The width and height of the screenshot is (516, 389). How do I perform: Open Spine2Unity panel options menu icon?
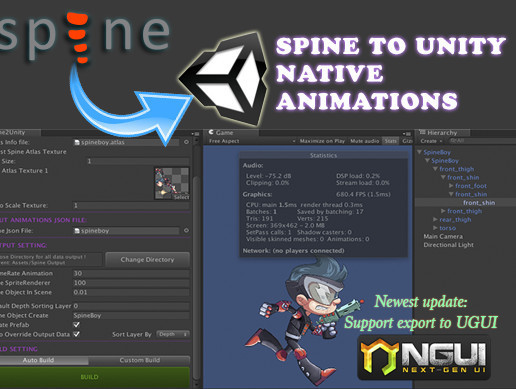click(x=195, y=133)
